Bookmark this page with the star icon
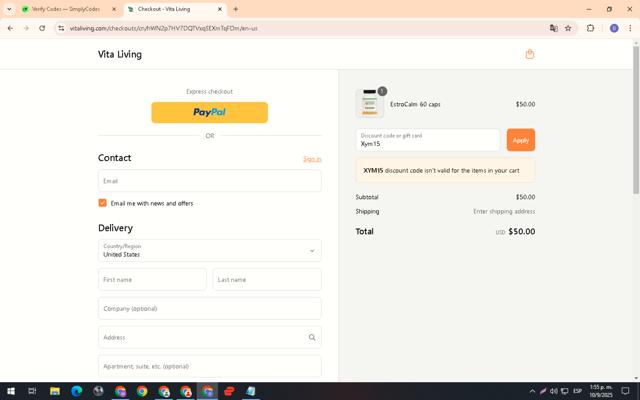The height and width of the screenshot is (400, 640). (x=568, y=28)
